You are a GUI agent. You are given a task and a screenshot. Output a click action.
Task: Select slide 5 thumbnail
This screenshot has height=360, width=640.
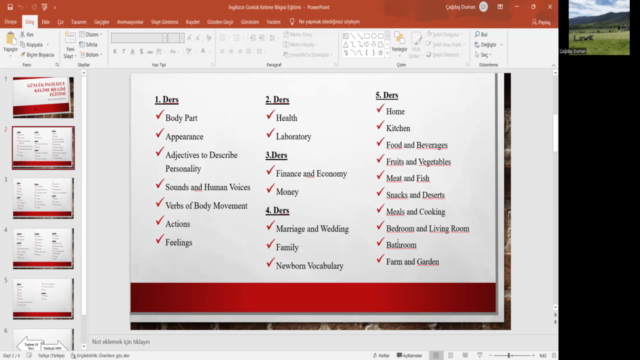coord(43,299)
